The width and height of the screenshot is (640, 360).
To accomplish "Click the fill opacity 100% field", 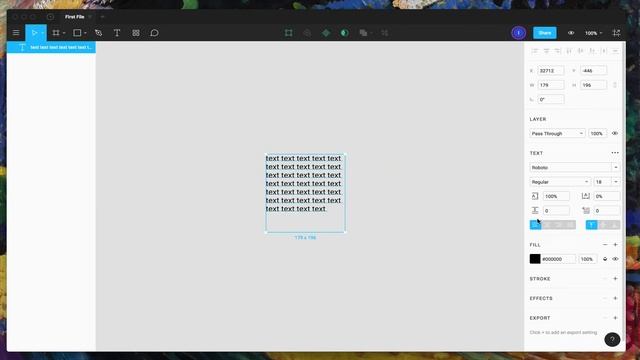I will 588,259.
